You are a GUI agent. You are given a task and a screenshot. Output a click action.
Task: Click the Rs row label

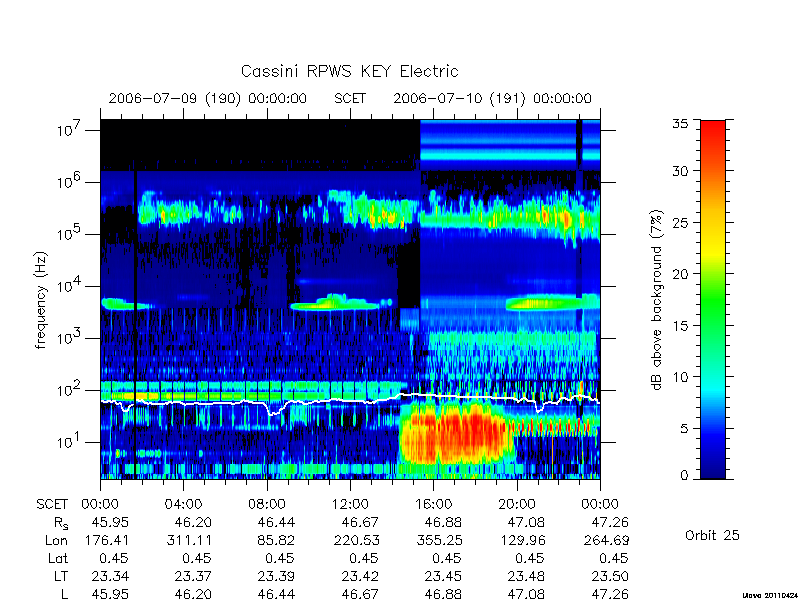60,523
